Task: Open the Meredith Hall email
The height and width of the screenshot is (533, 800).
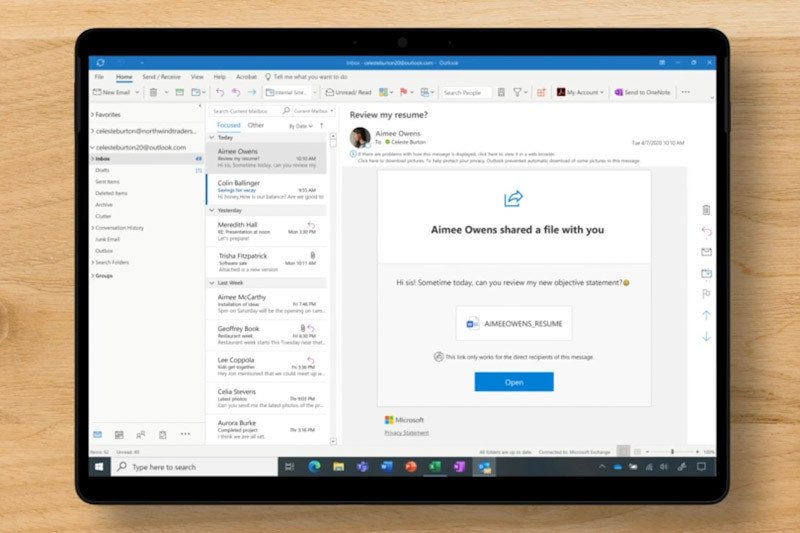Action: pos(266,231)
